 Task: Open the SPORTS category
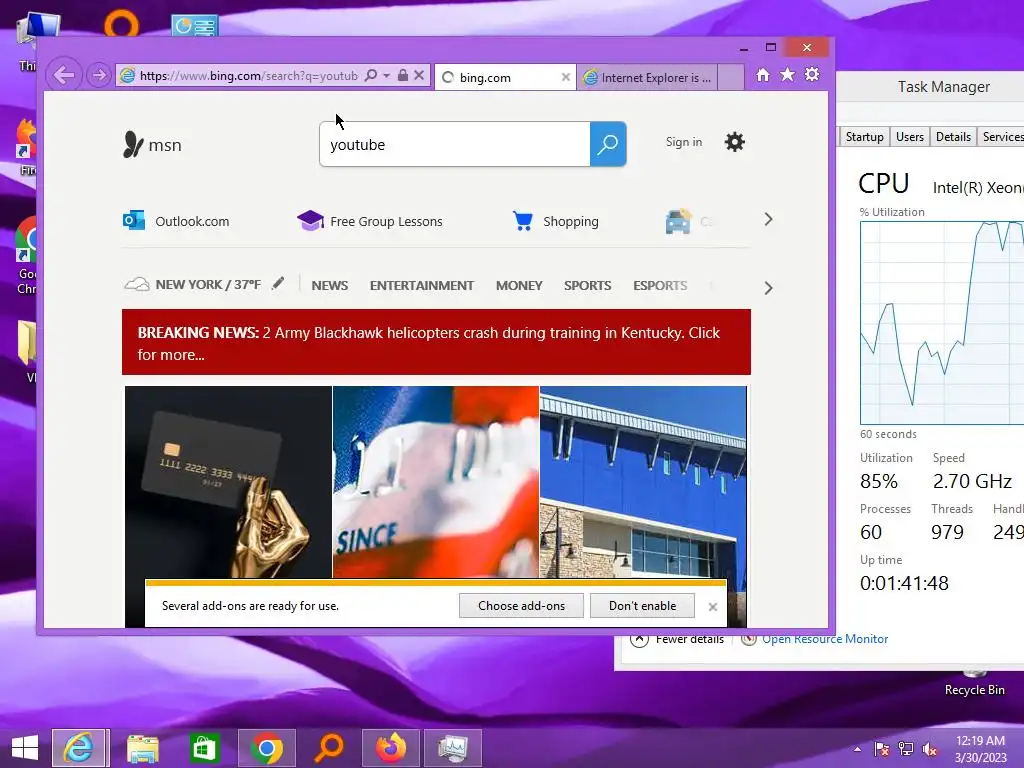coord(588,285)
